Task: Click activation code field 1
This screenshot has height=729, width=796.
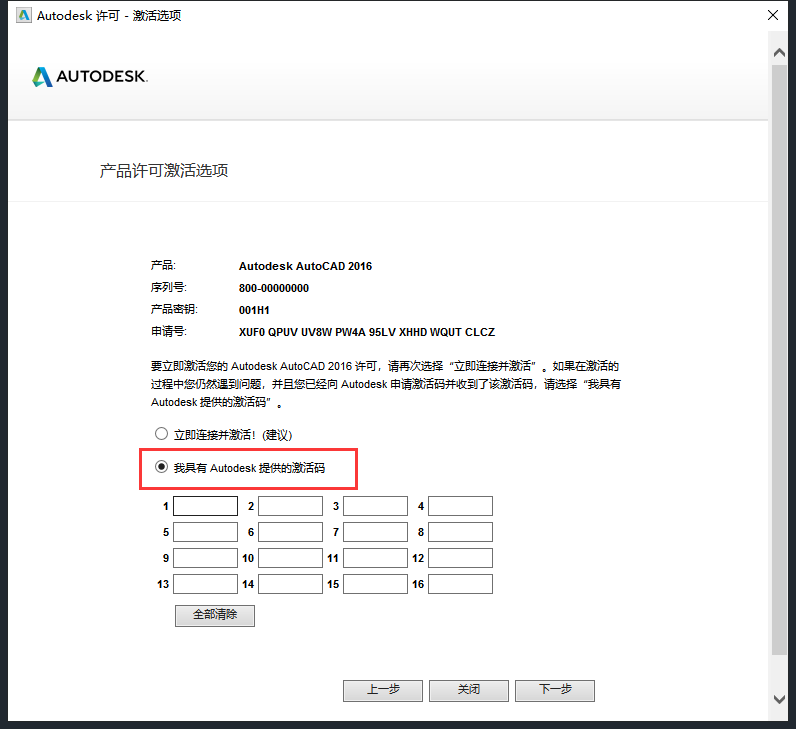Action: (x=206, y=506)
